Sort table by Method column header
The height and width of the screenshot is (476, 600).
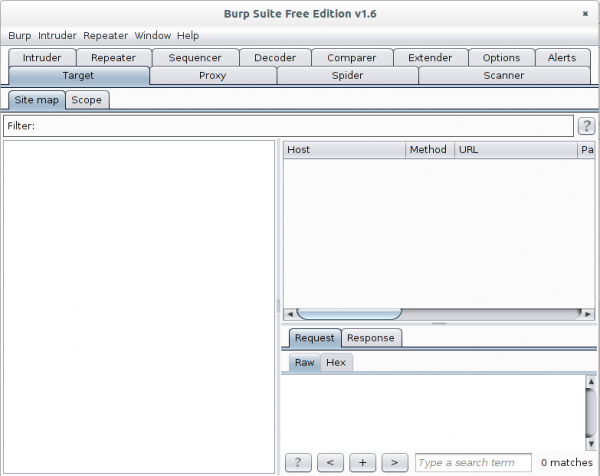pyautogui.click(x=430, y=150)
